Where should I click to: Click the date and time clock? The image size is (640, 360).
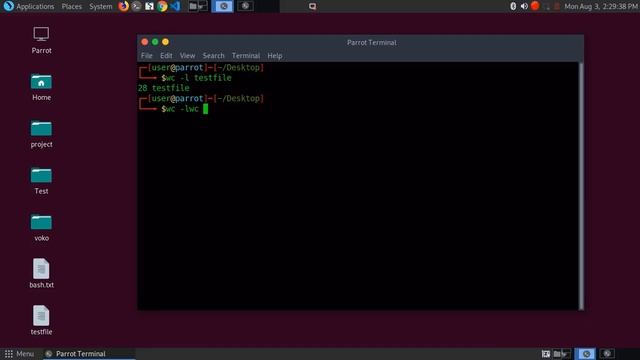(x=601, y=7)
